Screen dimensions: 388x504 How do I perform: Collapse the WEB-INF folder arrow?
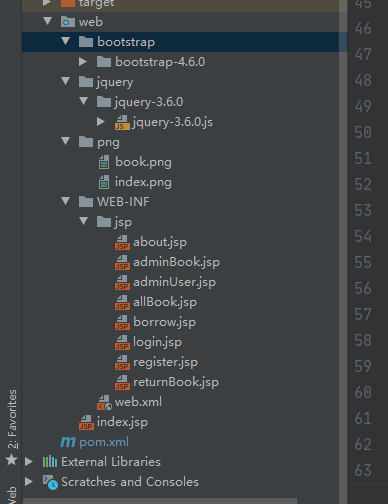pos(66,201)
